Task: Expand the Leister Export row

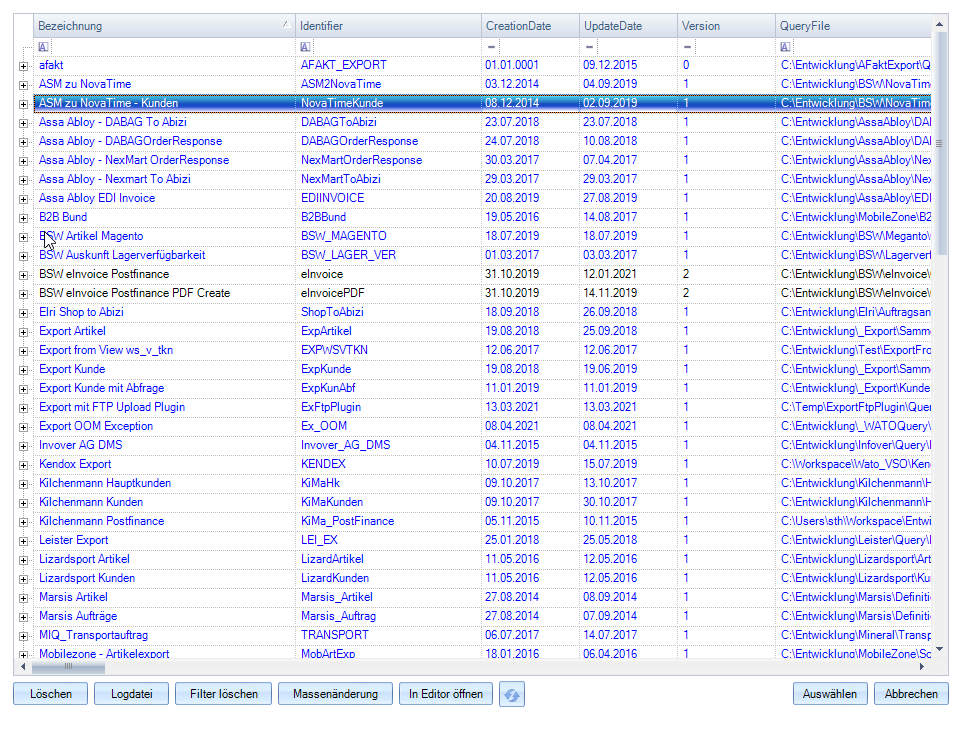Action: pos(23,541)
